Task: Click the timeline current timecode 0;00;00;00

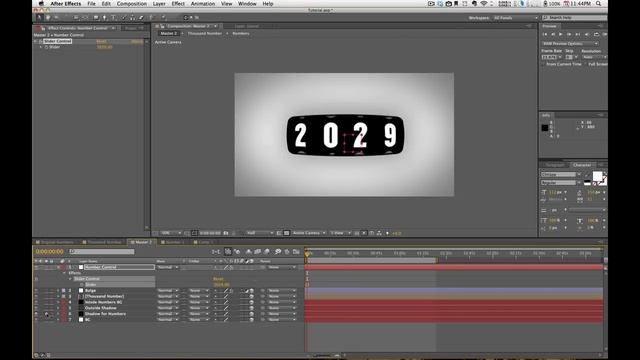Action: (x=49, y=252)
